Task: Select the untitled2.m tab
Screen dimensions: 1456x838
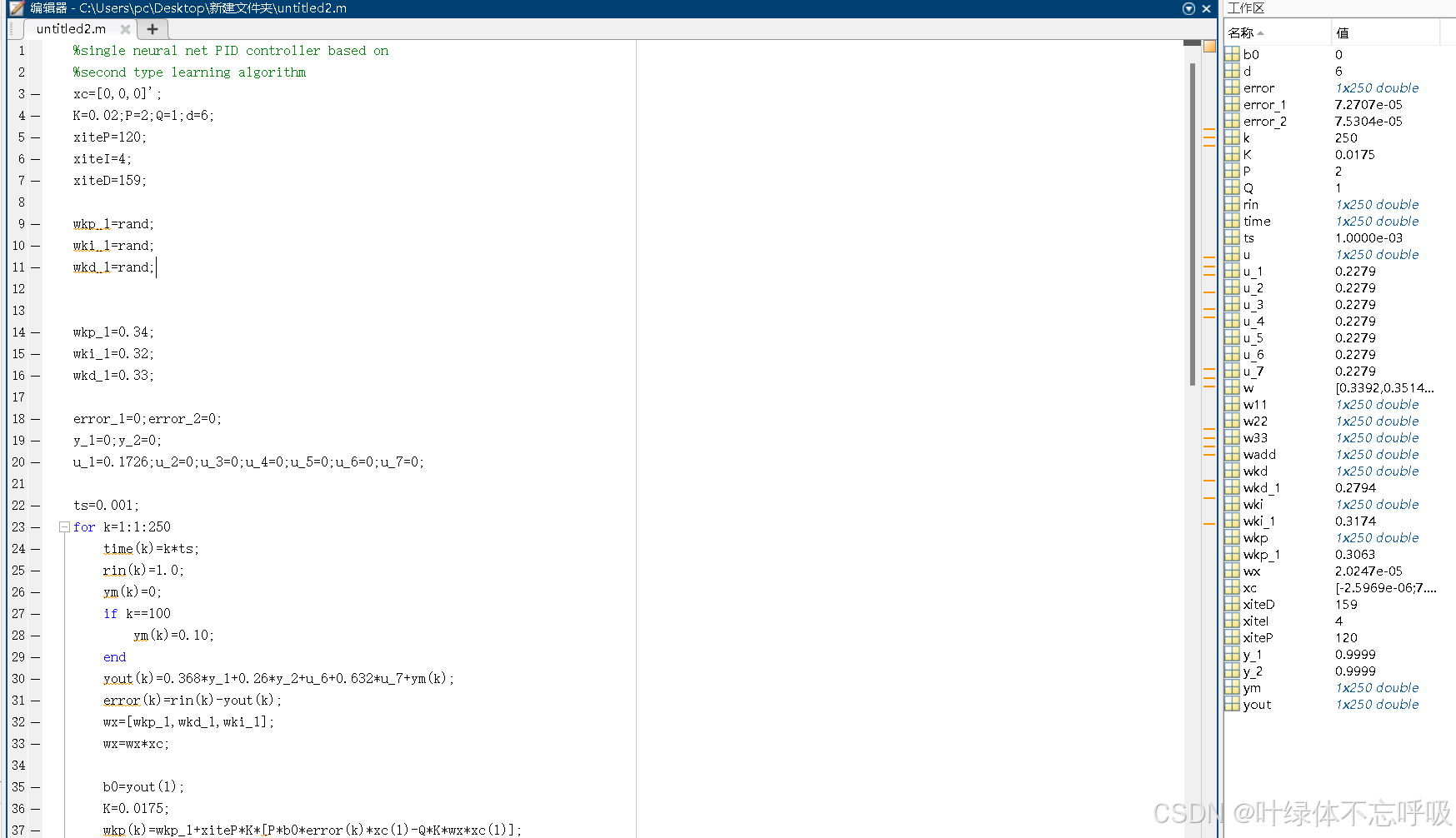Action: [71, 28]
